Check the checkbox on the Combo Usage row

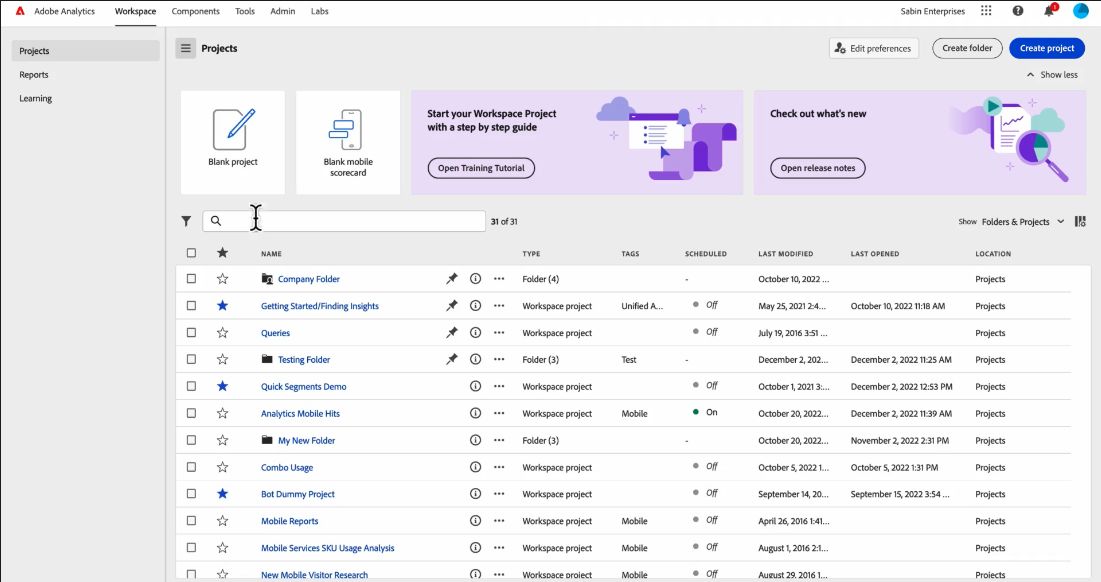[x=191, y=467]
